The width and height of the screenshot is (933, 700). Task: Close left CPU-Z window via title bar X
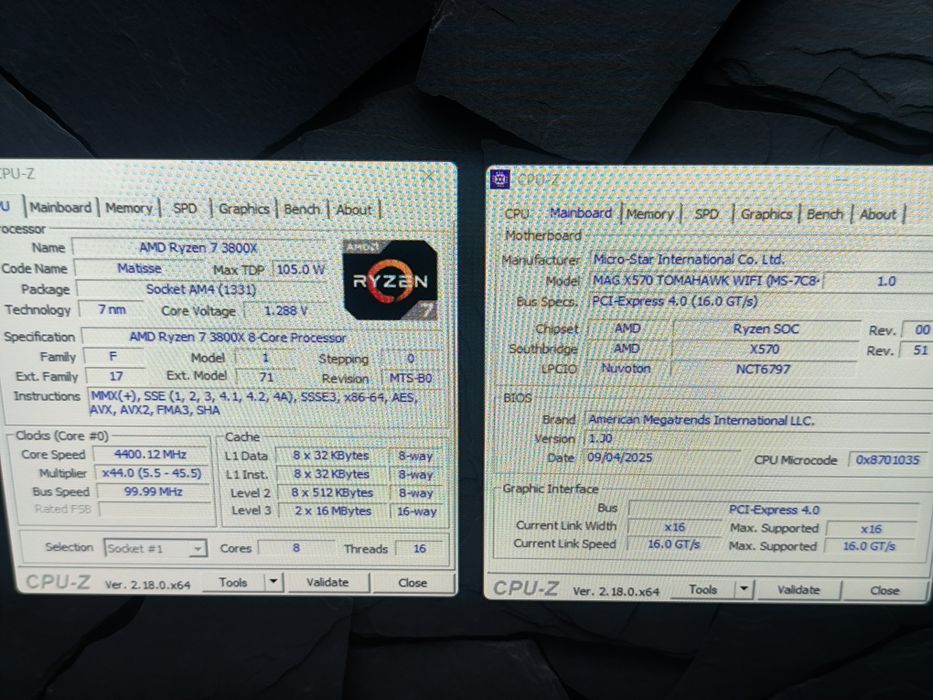[428, 176]
